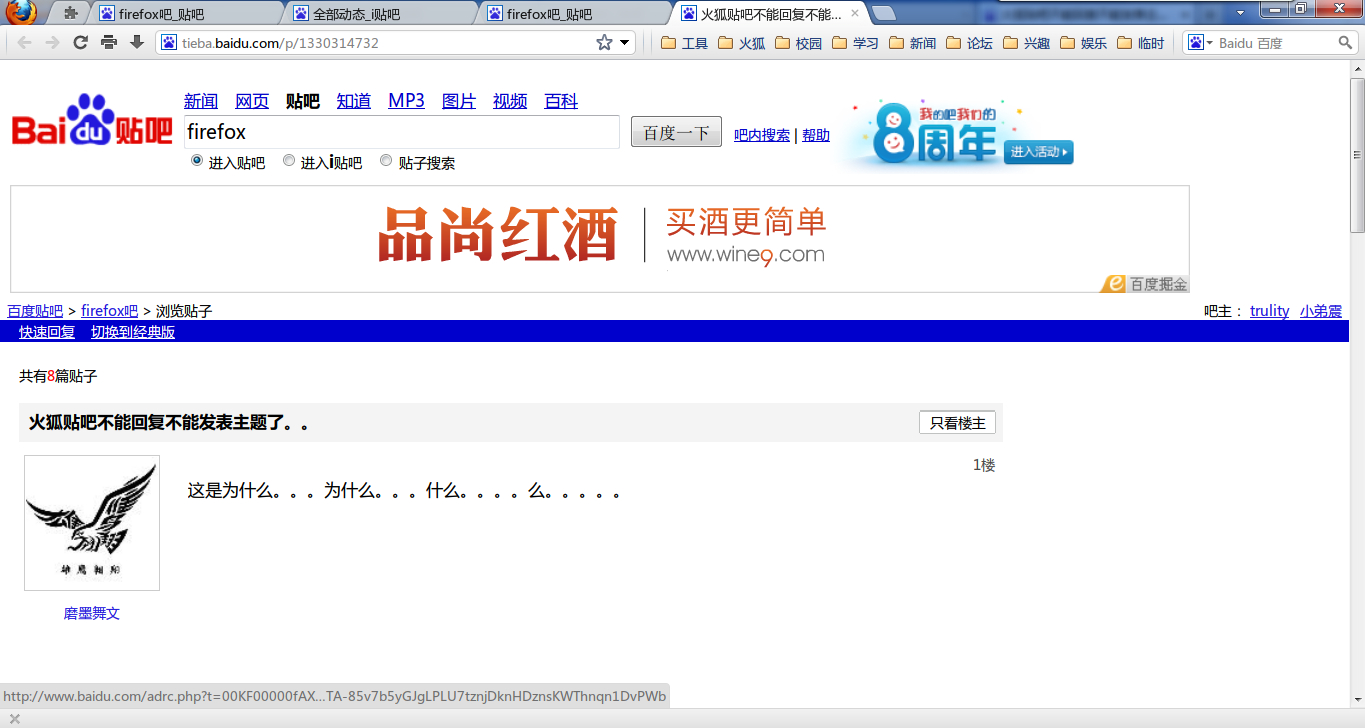Click the Baidu Tieba logo
Screen dimensions: 1365x728
click(x=92, y=121)
